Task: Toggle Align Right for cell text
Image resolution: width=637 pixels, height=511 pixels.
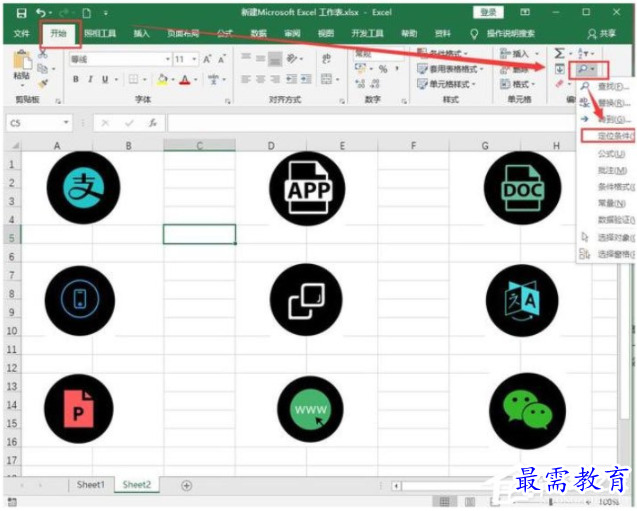Action: 275,79
